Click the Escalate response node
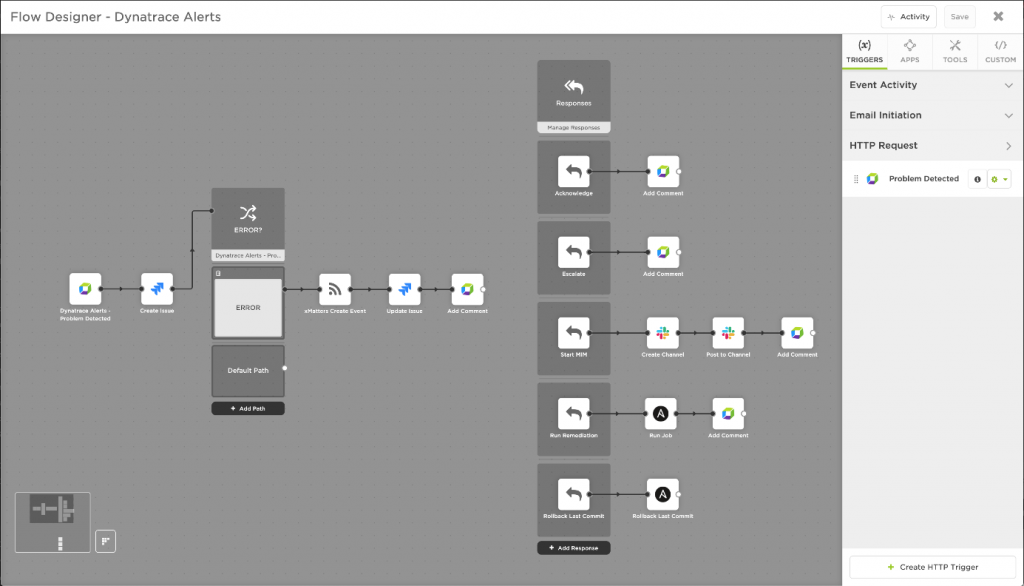 click(x=573, y=252)
